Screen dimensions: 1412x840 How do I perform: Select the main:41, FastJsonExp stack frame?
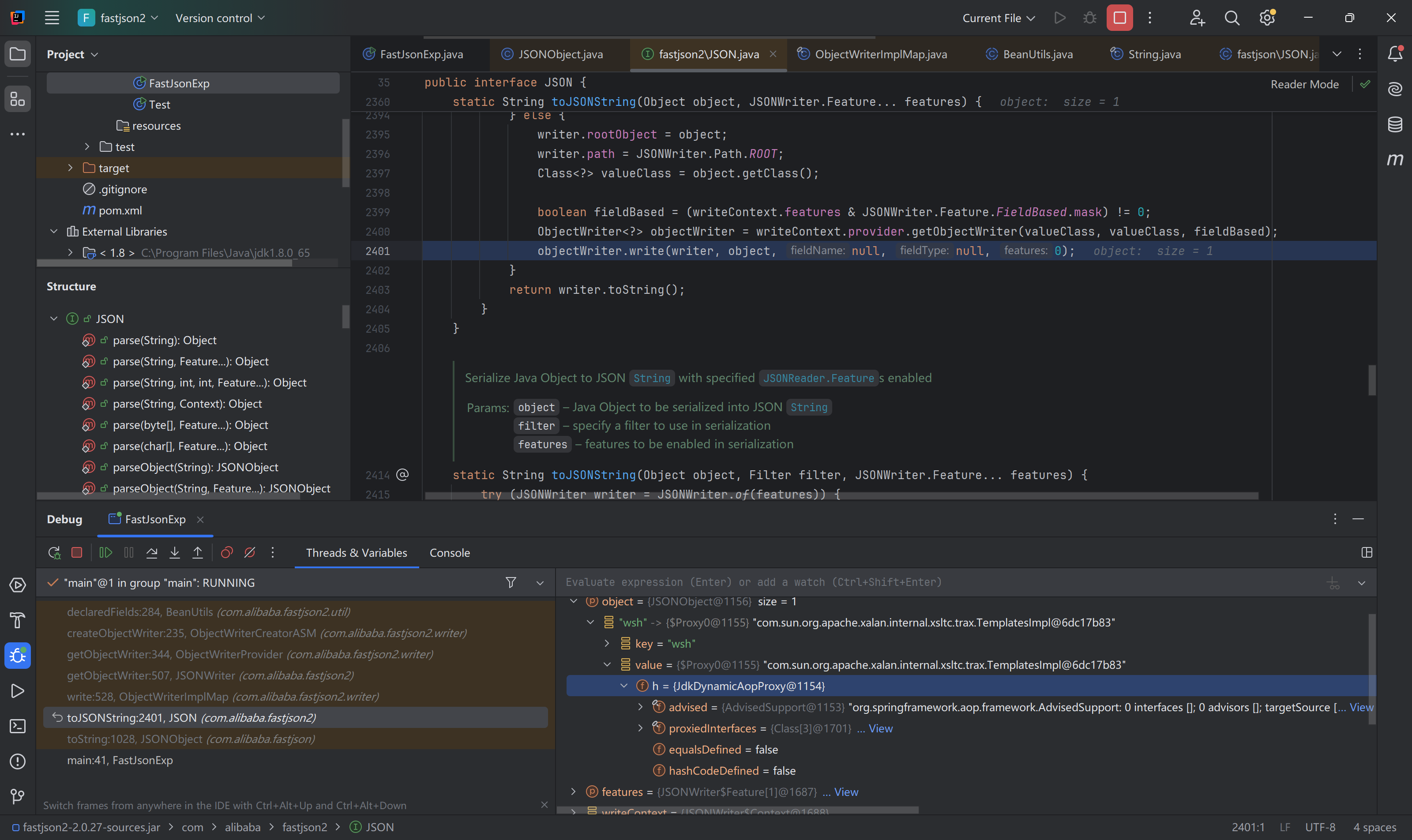tap(296, 760)
